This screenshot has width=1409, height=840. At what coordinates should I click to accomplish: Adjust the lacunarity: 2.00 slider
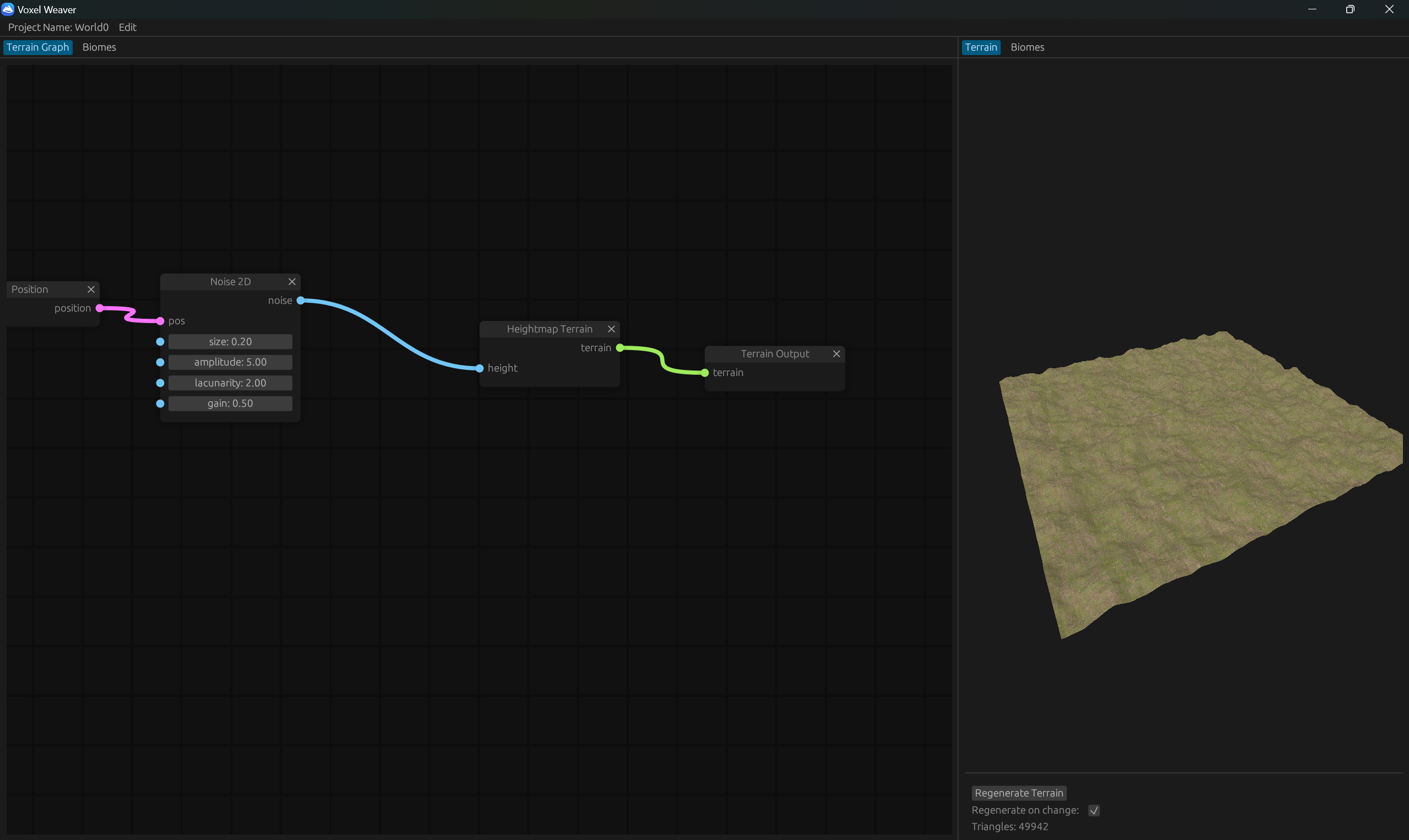[230, 383]
